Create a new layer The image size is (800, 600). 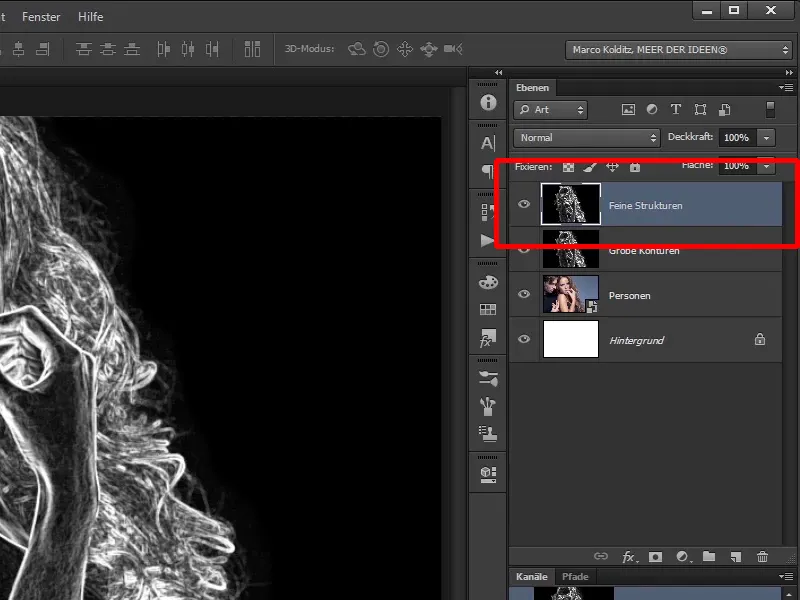[735, 557]
